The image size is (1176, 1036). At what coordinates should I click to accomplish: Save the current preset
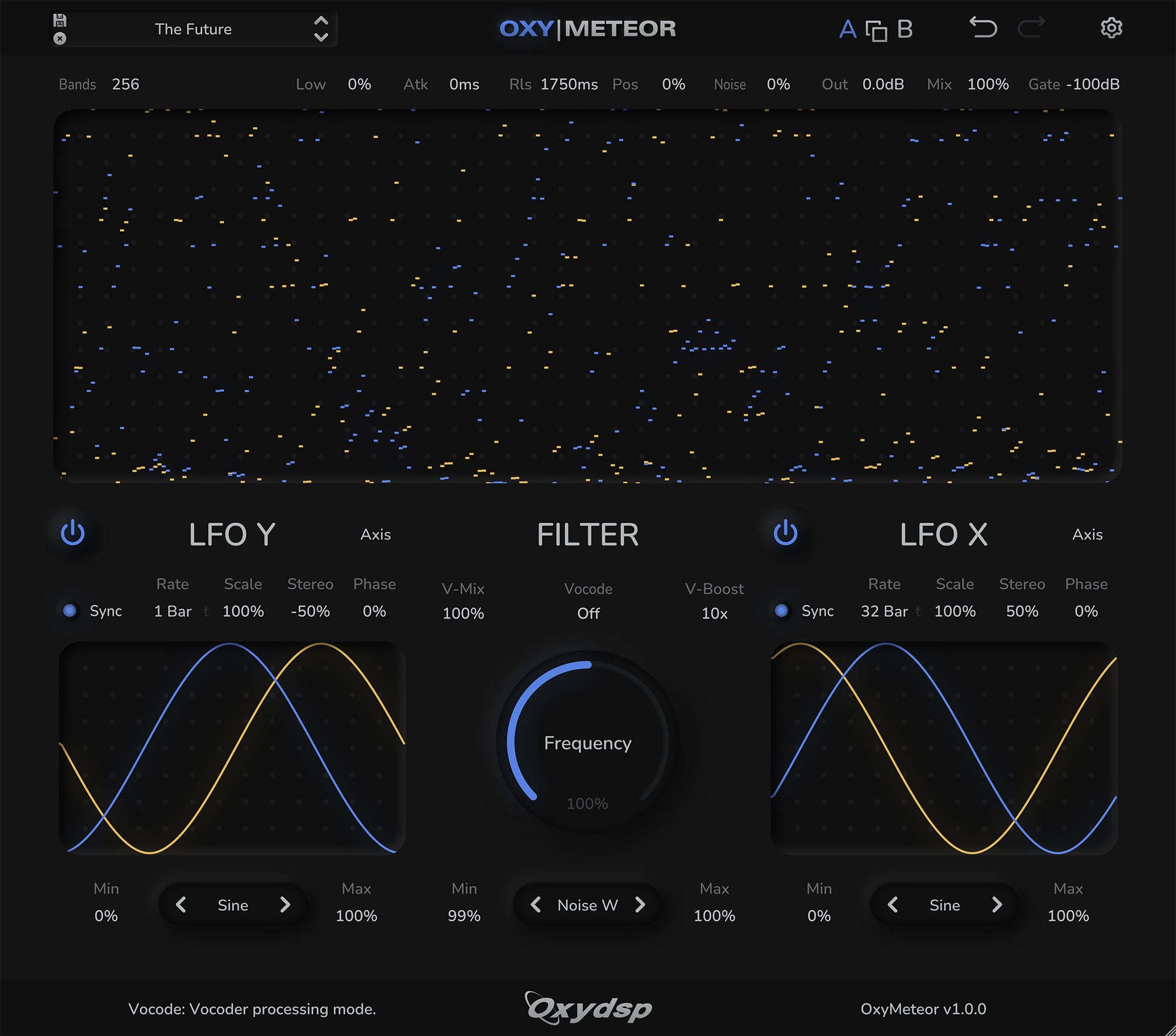60,21
